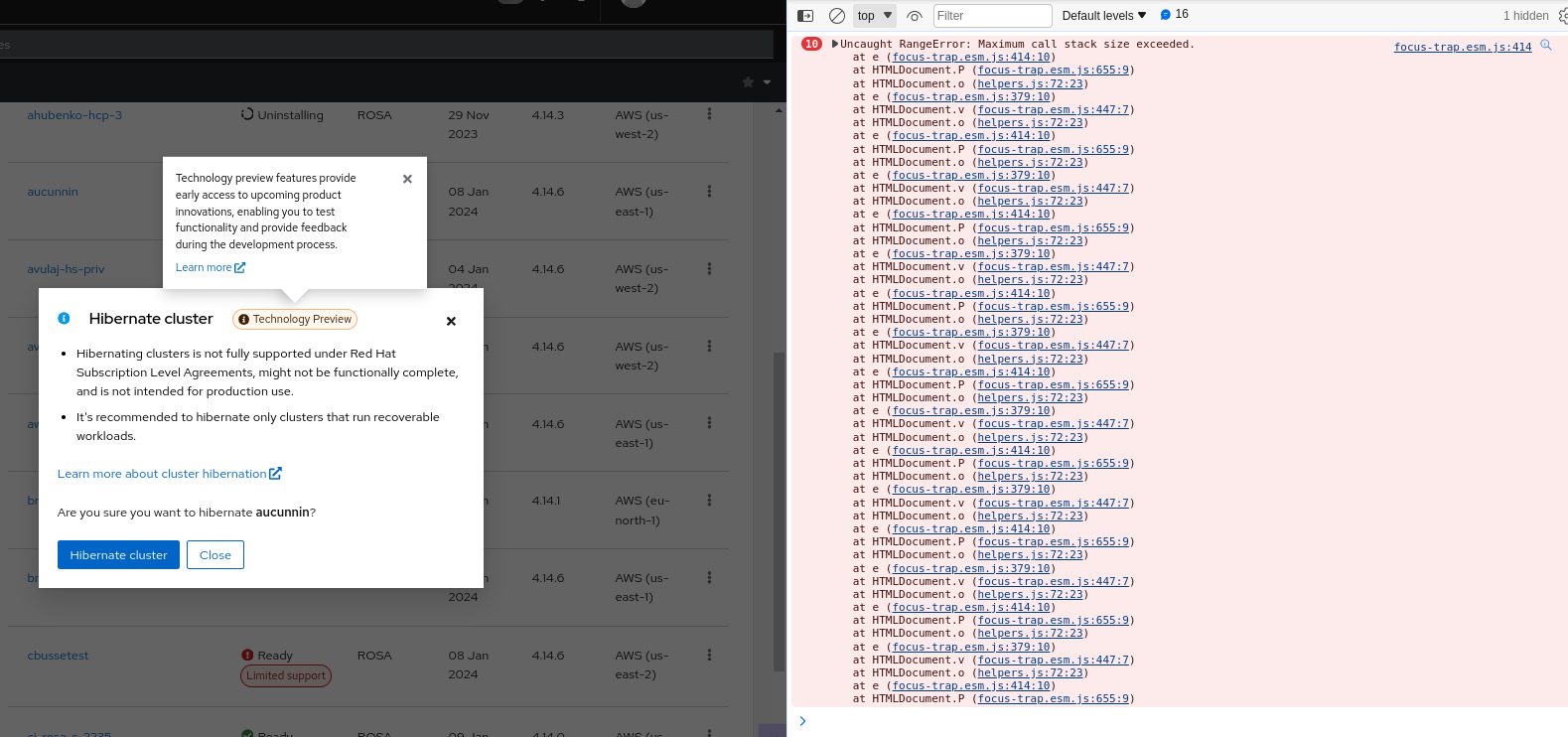Image resolution: width=1568 pixels, height=737 pixels.
Task: Click the magnifier icon beside the error source
Action: [x=1546, y=45]
